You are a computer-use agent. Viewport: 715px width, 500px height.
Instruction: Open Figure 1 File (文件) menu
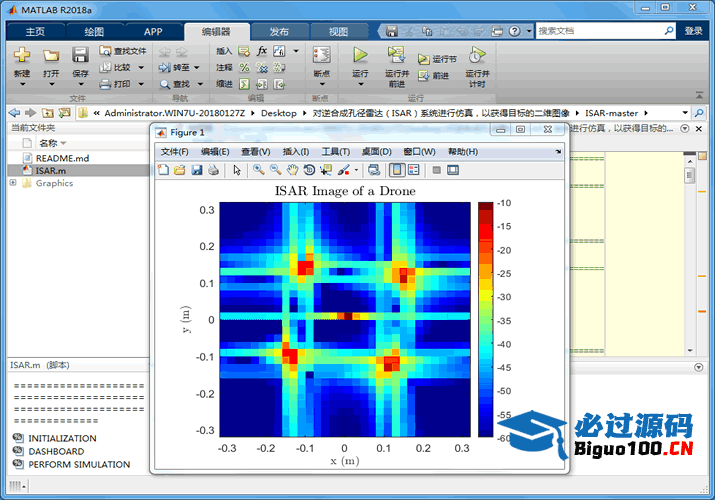pos(174,152)
